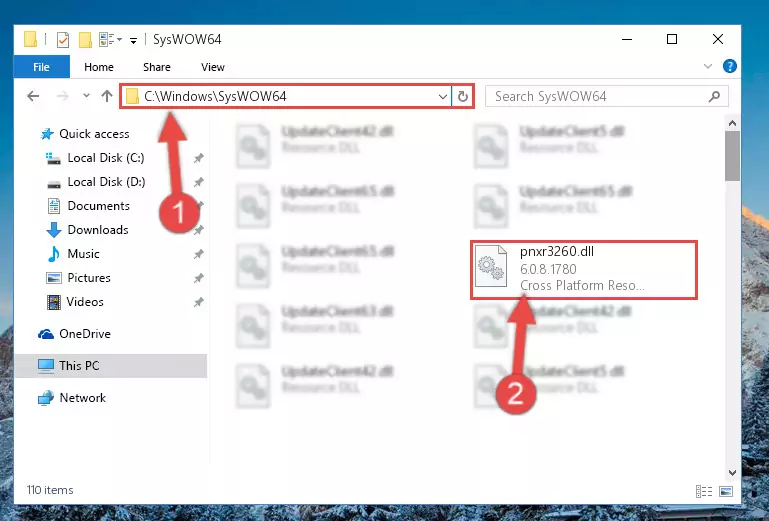Switch to the View ribbon tab
This screenshot has height=521, width=769.
point(213,67)
